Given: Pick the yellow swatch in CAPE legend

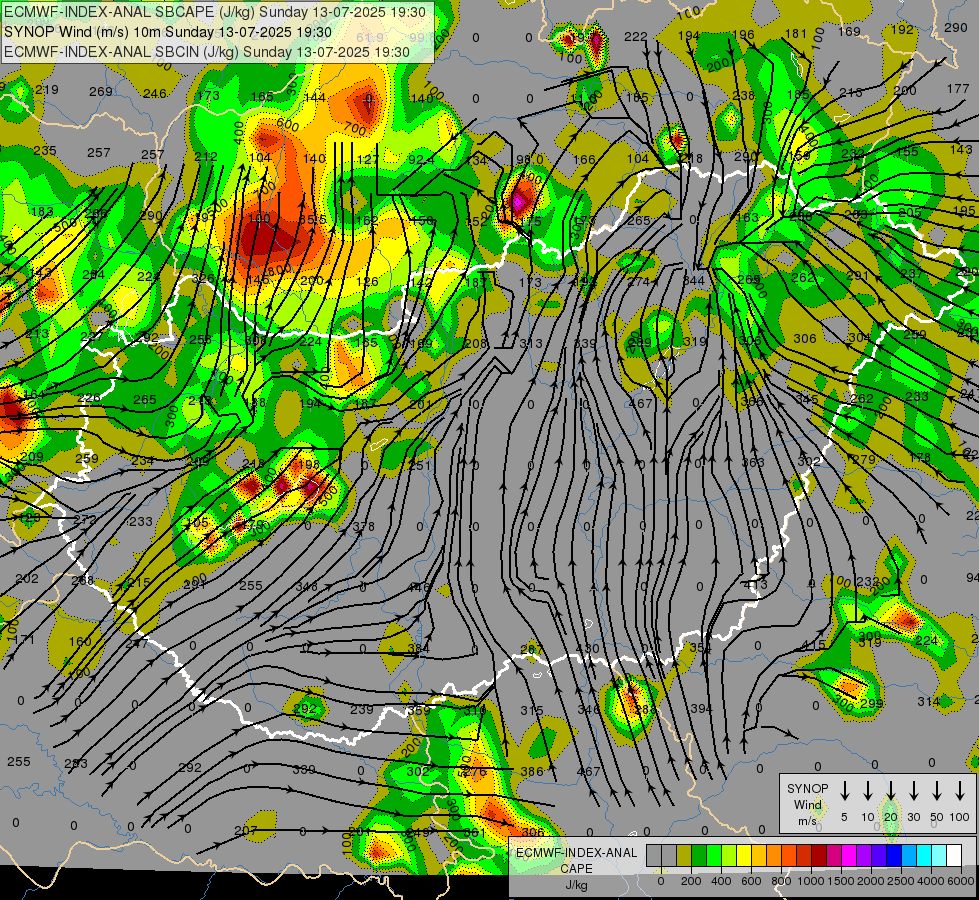Looking at the screenshot, I should click(744, 856).
